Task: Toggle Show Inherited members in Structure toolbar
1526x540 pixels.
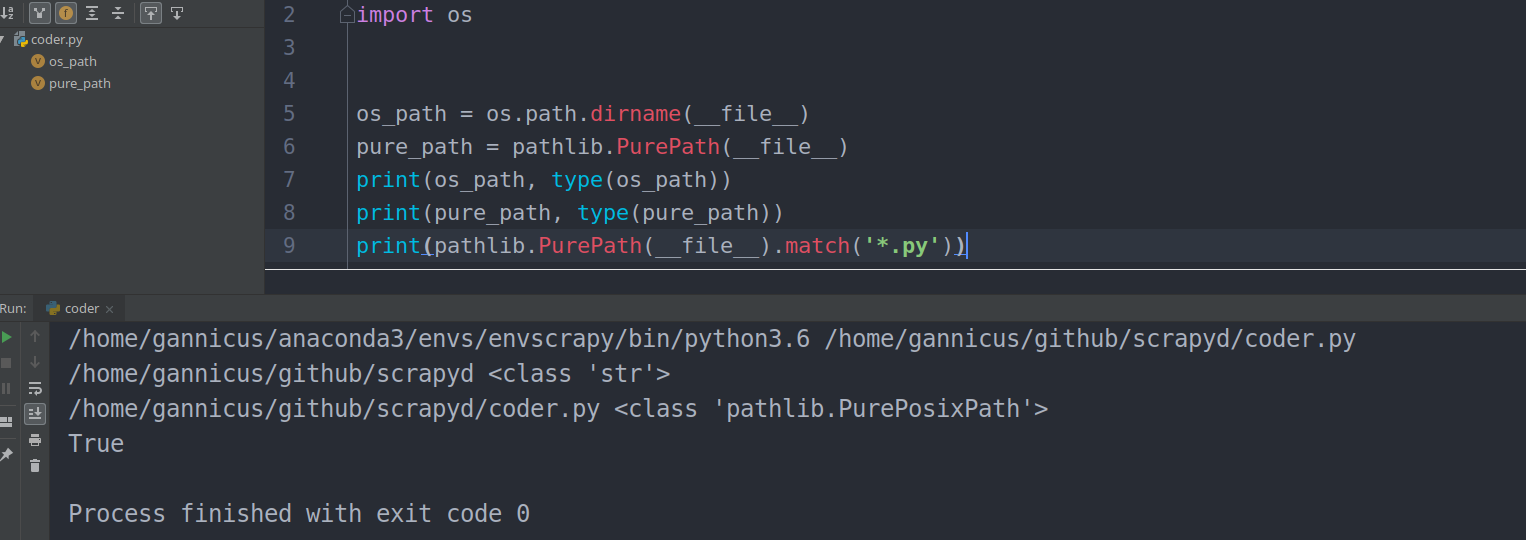Action: 40,13
